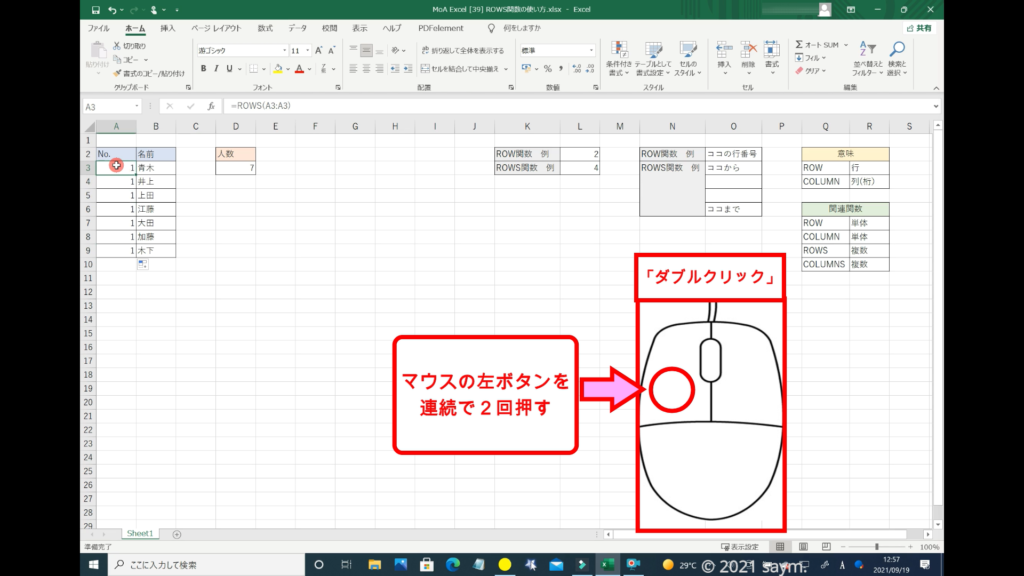Open the font name dropdown

[x=283, y=50]
